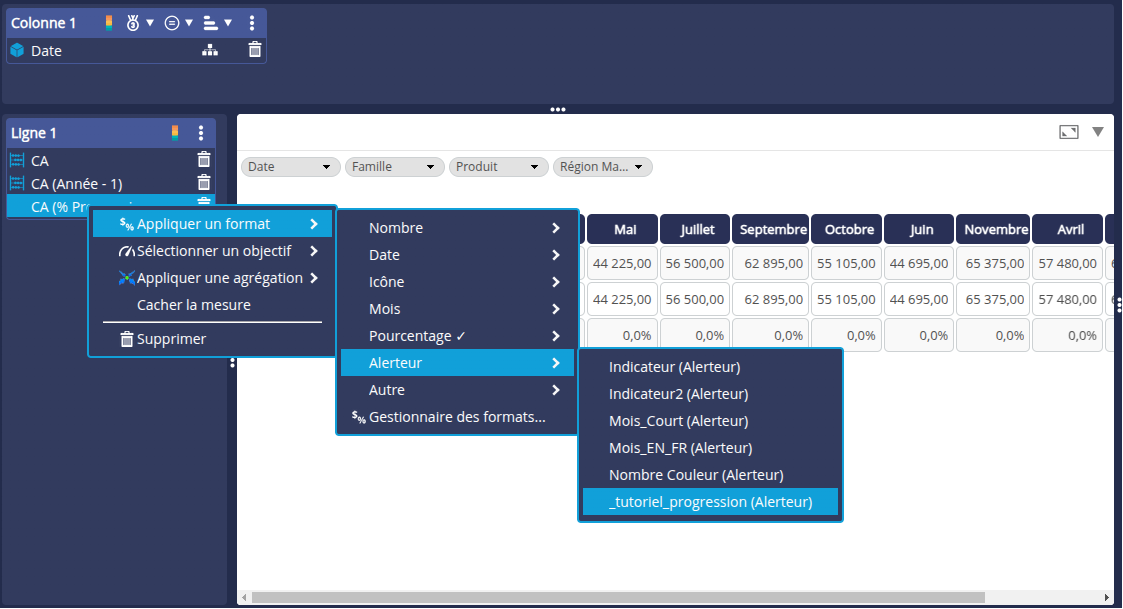The image size is (1123, 609).
Task: Open the three-dot menu of the Ligne 1 panel
Action: coord(201,133)
